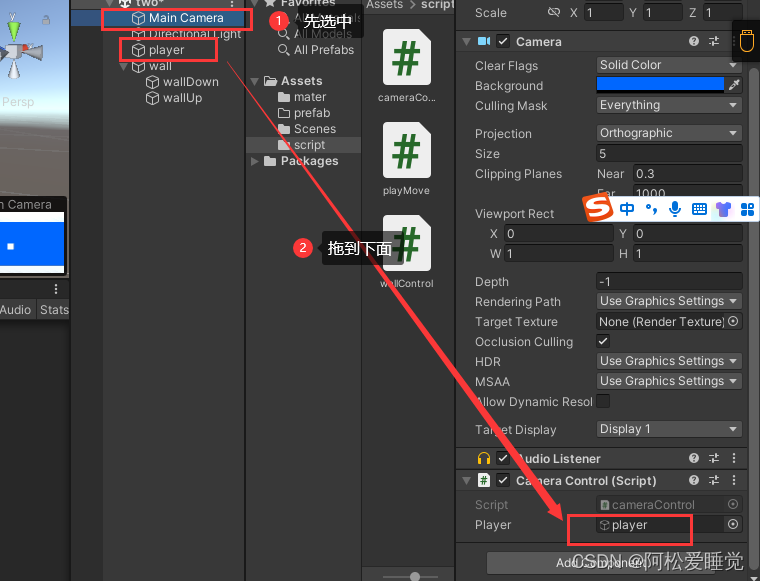Screen dimensions: 760x581
Task: Pick a Target Texture object
Action: click(x=733, y=321)
